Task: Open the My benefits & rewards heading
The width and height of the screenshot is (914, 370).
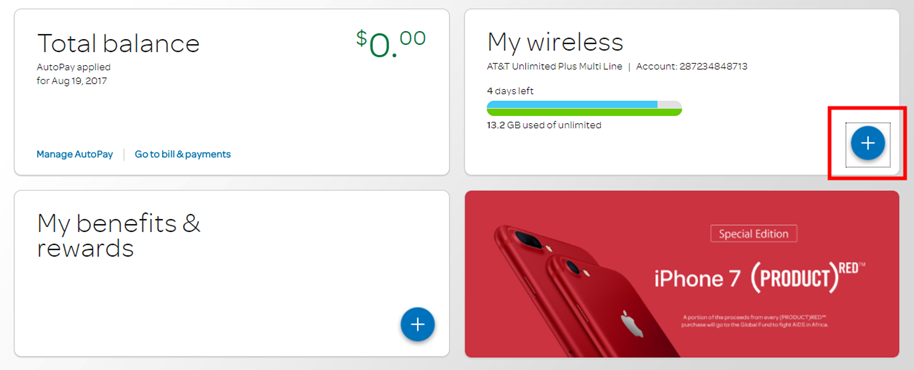Action: 118,235
